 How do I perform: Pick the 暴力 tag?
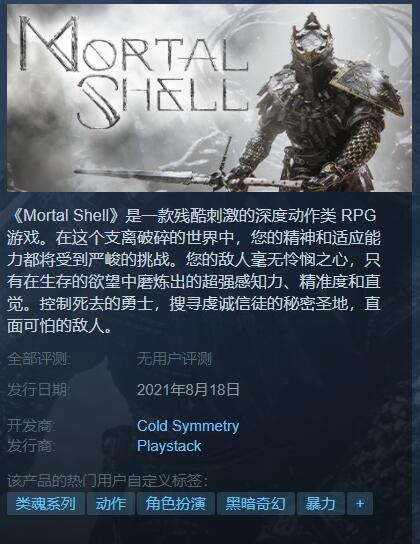coord(321,503)
